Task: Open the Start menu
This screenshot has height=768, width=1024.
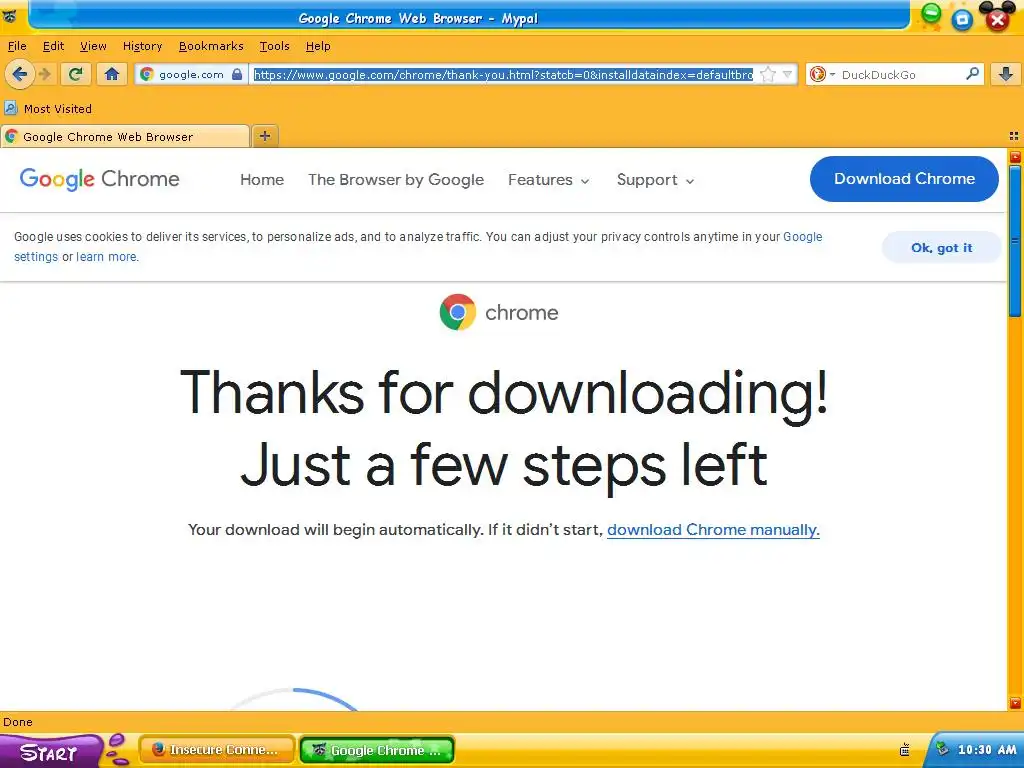Action: (51, 752)
